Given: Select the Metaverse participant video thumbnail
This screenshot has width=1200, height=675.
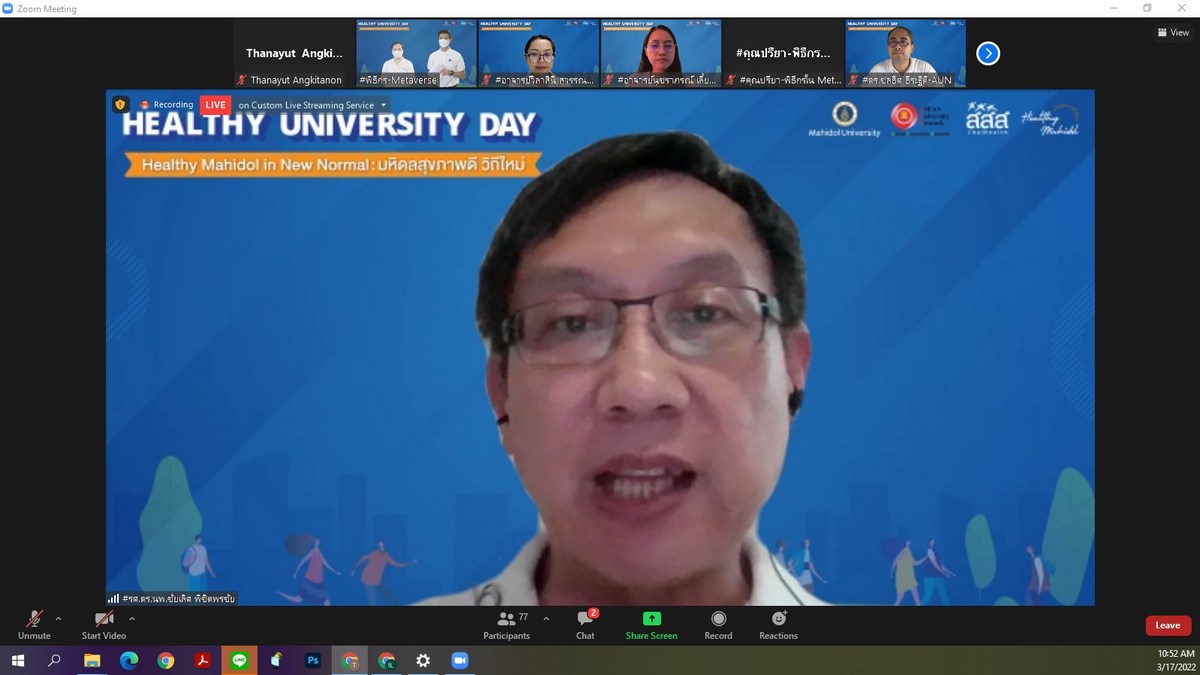Looking at the screenshot, I should tap(416, 54).
